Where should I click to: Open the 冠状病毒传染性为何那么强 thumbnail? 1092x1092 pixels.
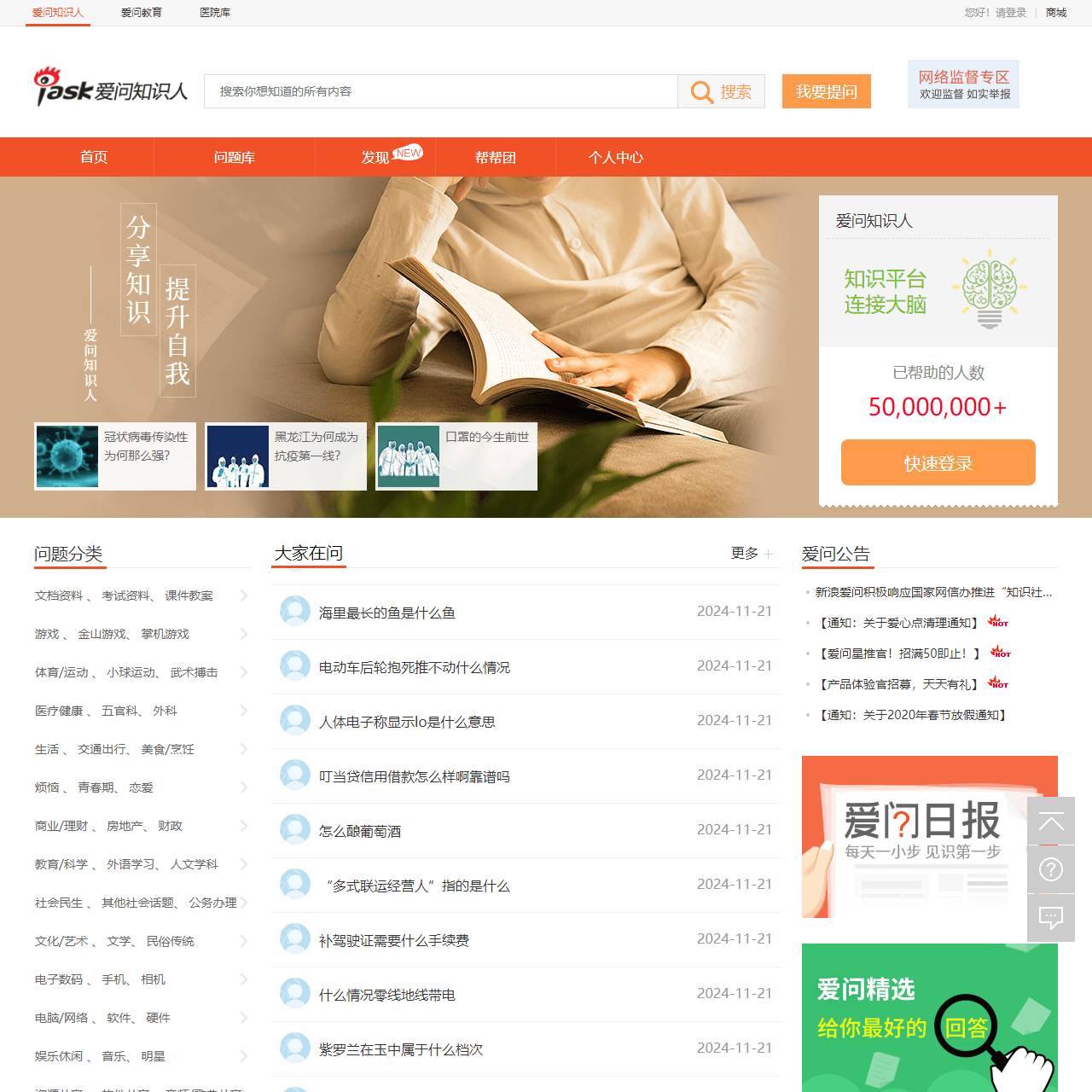coord(115,456)
